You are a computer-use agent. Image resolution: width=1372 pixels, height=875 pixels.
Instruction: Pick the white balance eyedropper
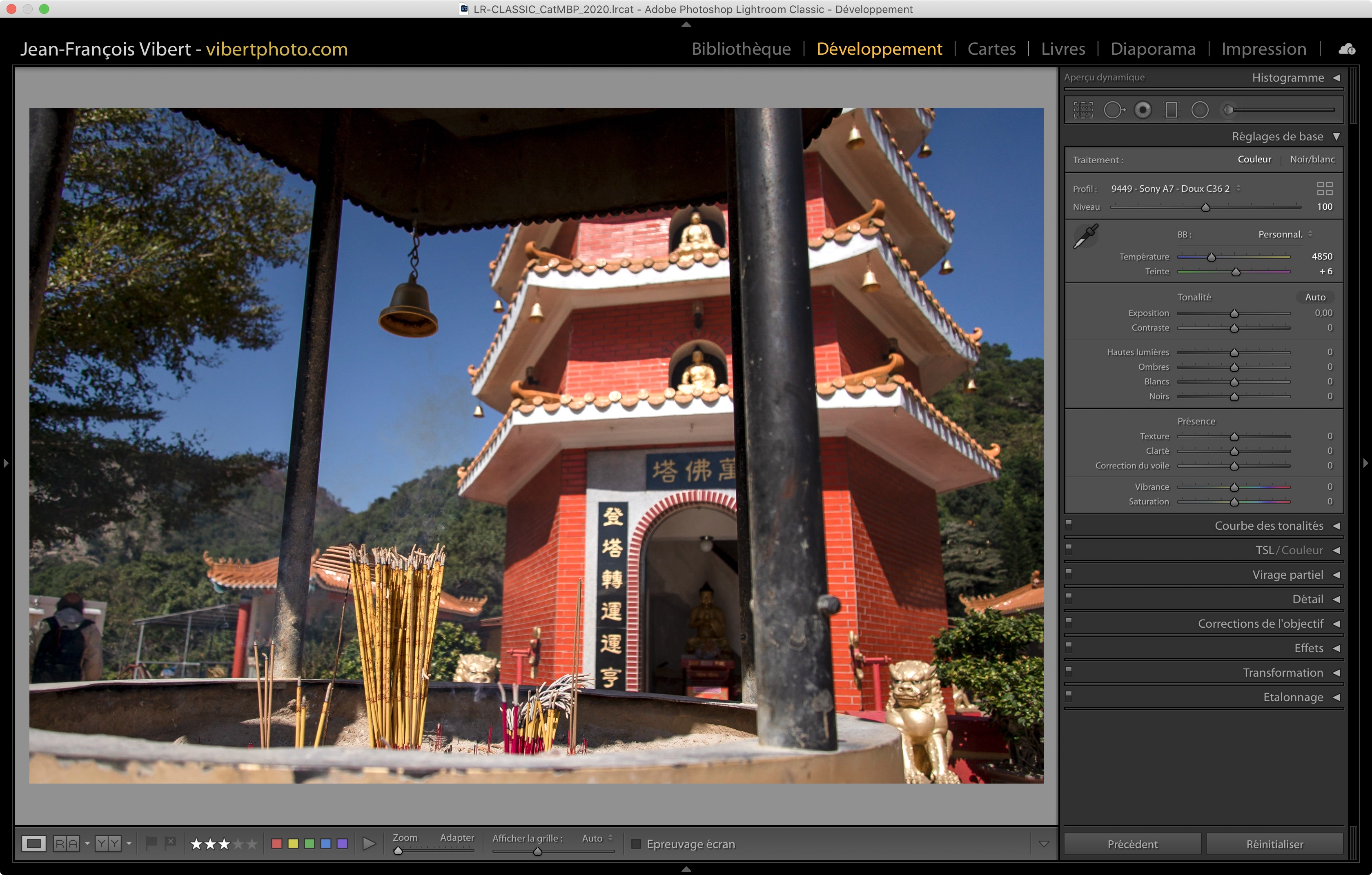[x=1085, y=236]
